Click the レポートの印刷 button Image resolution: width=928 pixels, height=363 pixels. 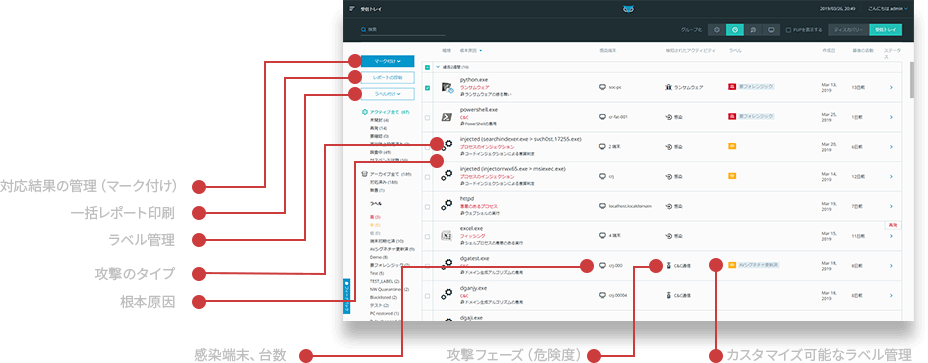tap(388, 77)
